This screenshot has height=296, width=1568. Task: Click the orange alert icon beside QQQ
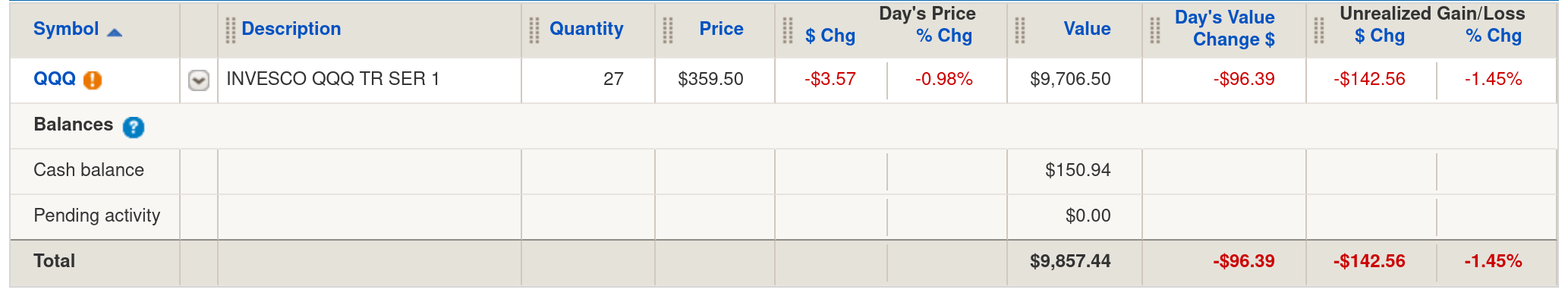click(93, 80)
